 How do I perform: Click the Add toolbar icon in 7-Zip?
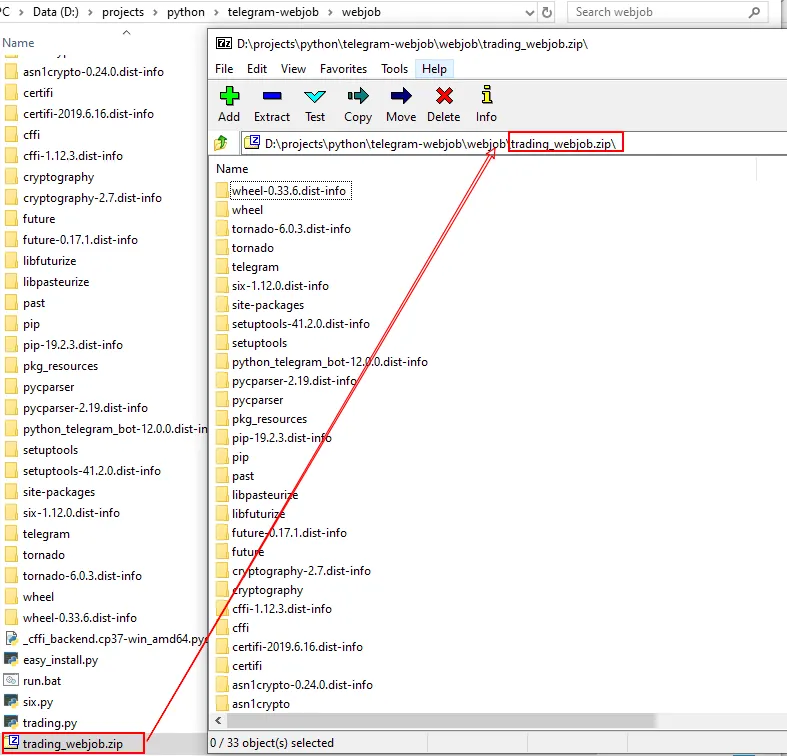click(x=229, y=96)
